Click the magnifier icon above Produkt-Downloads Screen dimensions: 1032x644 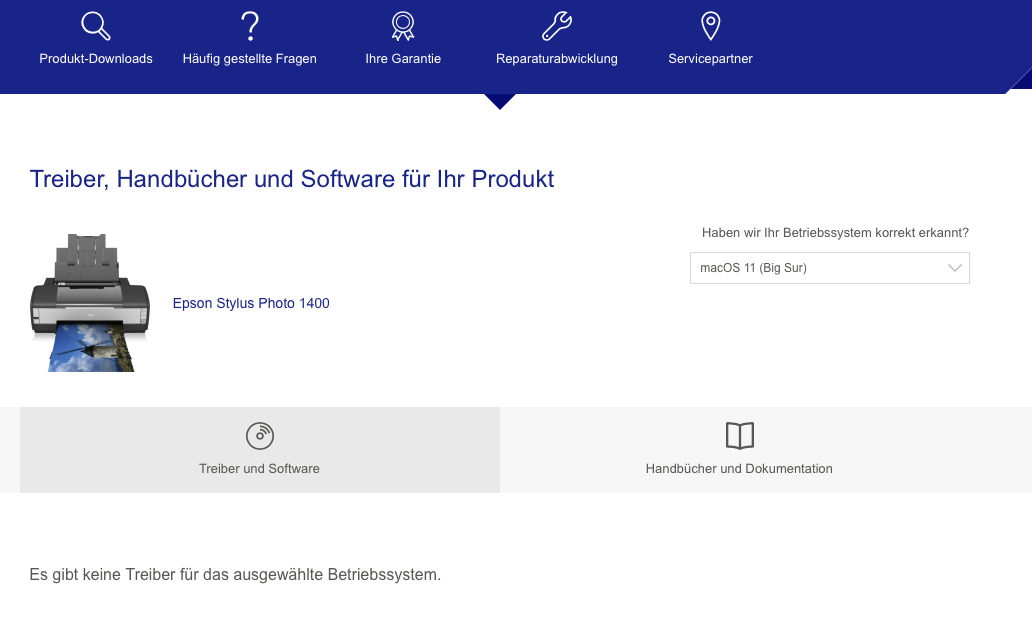coord(95,26)
